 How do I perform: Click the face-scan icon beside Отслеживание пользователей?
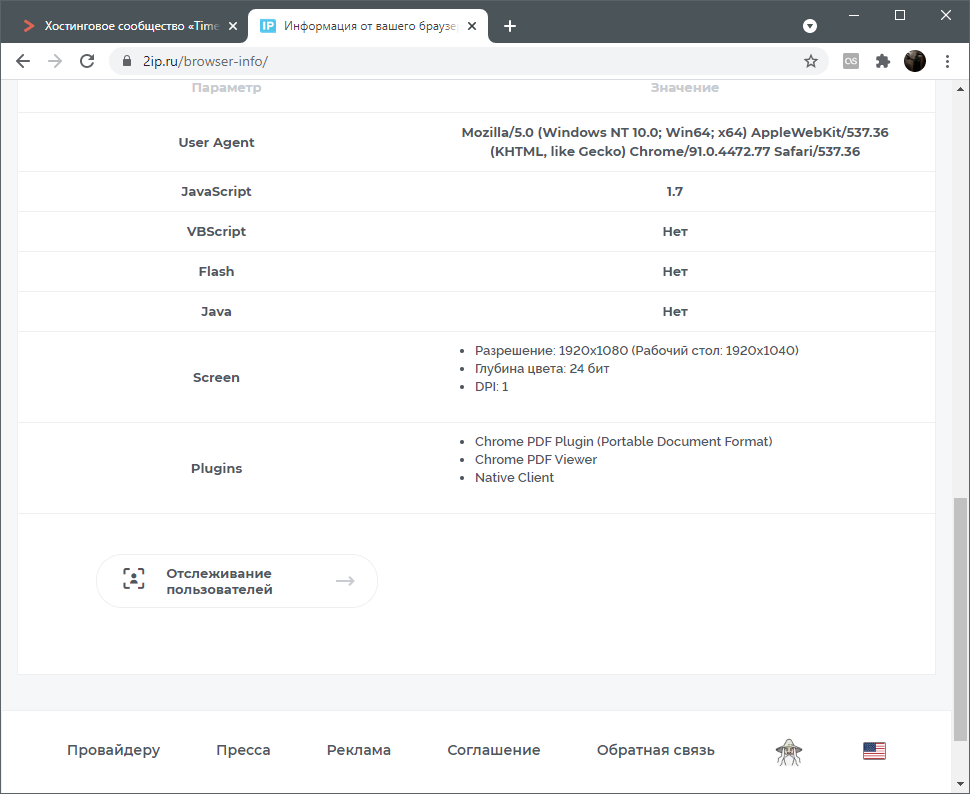[x=134, y=579]
